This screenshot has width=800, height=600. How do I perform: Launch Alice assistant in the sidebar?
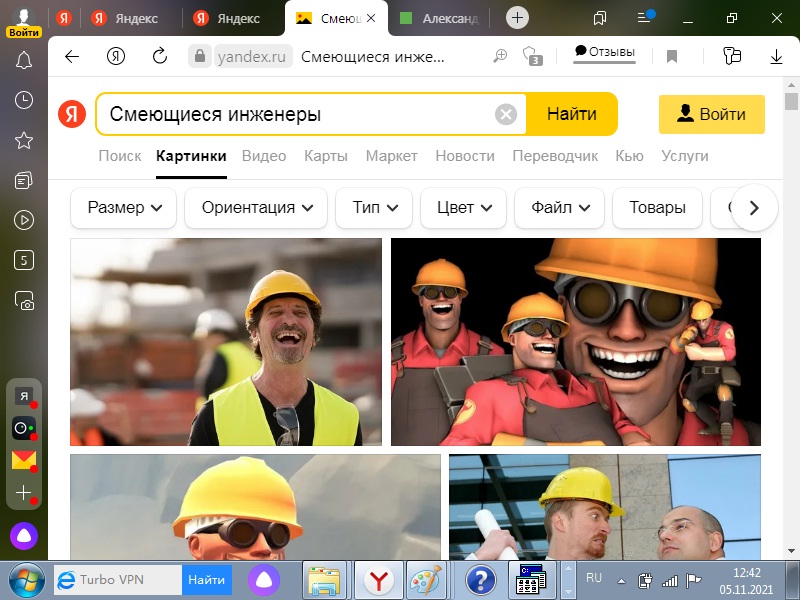pyautogui.click(x=23, y=536)
